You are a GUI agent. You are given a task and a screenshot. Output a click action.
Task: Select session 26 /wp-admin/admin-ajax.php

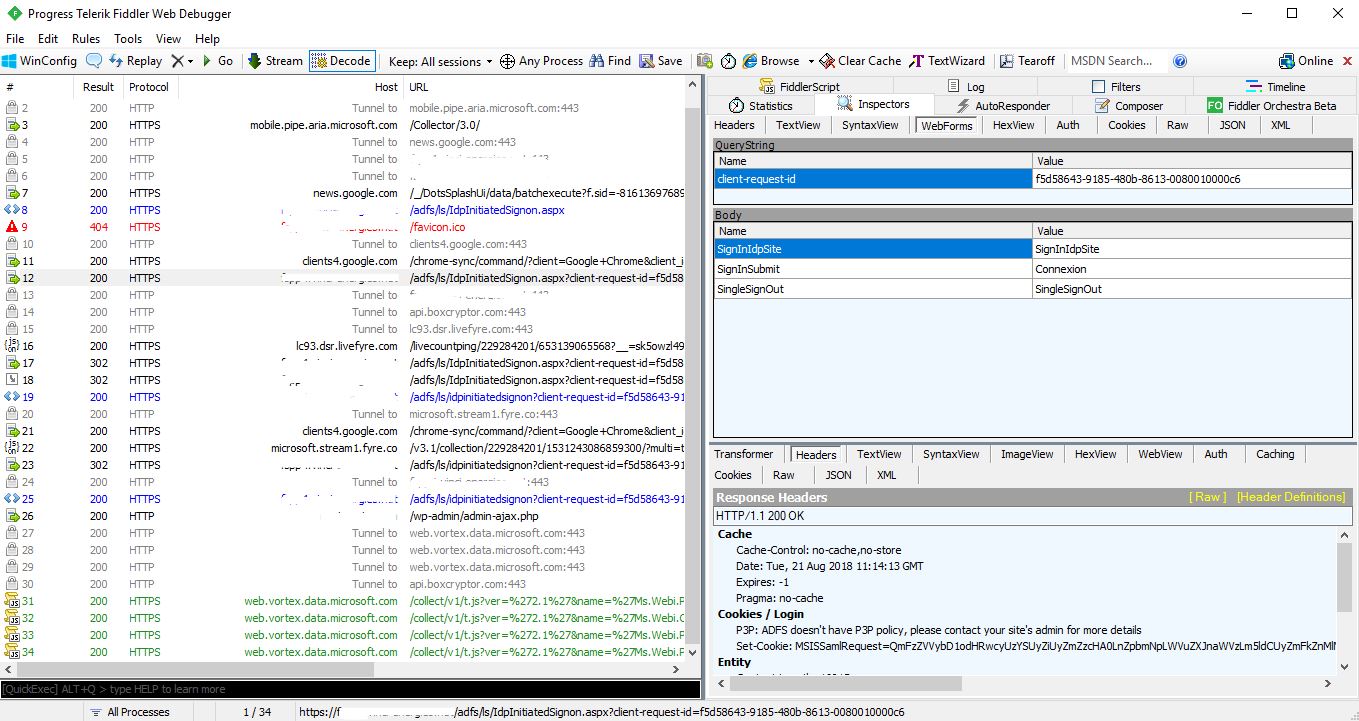coord(344,516)
